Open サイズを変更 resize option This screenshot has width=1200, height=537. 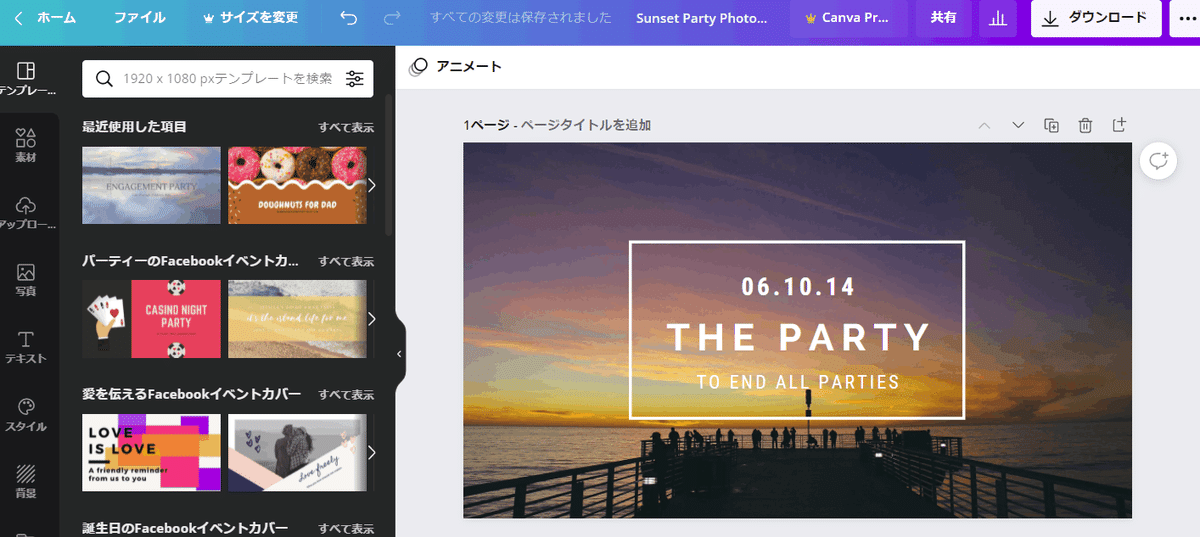[250, 18]
